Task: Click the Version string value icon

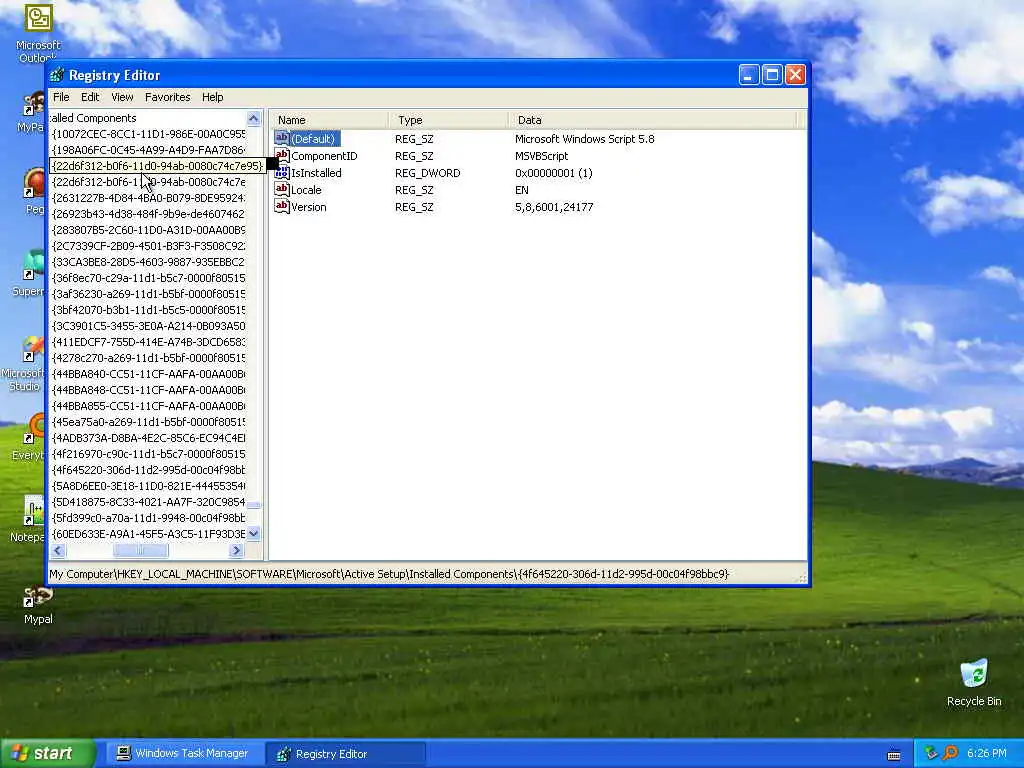Action: 281,206
